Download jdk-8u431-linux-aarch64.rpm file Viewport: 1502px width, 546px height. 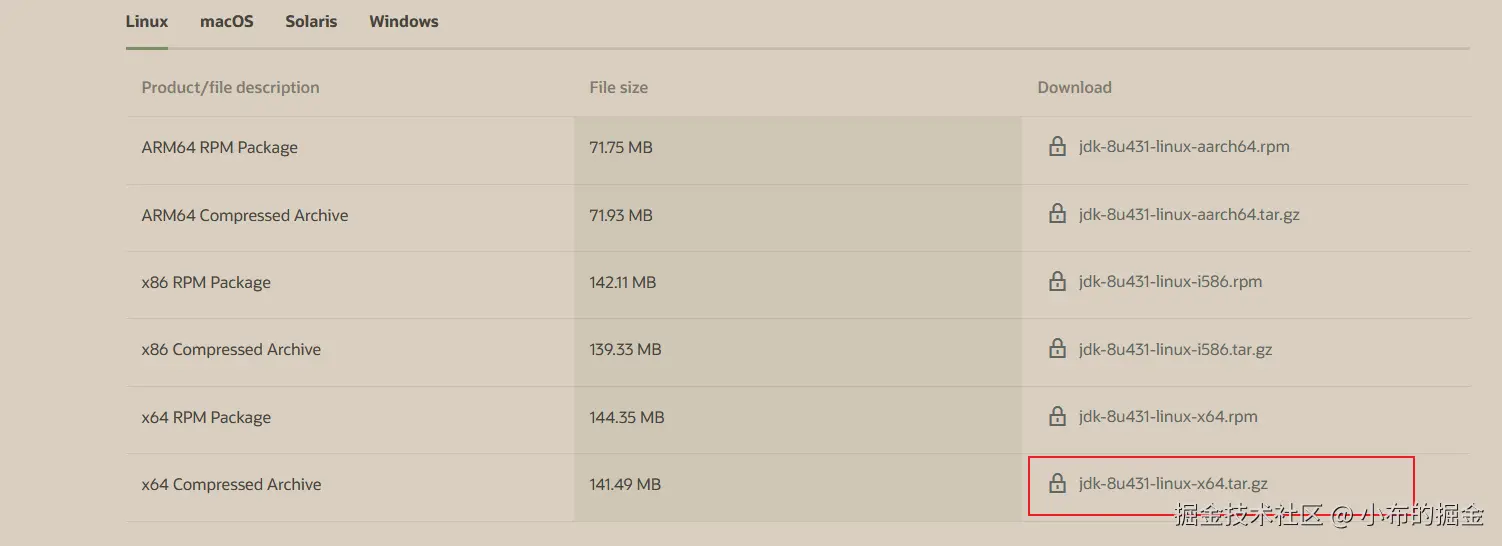coord(1184,147)
